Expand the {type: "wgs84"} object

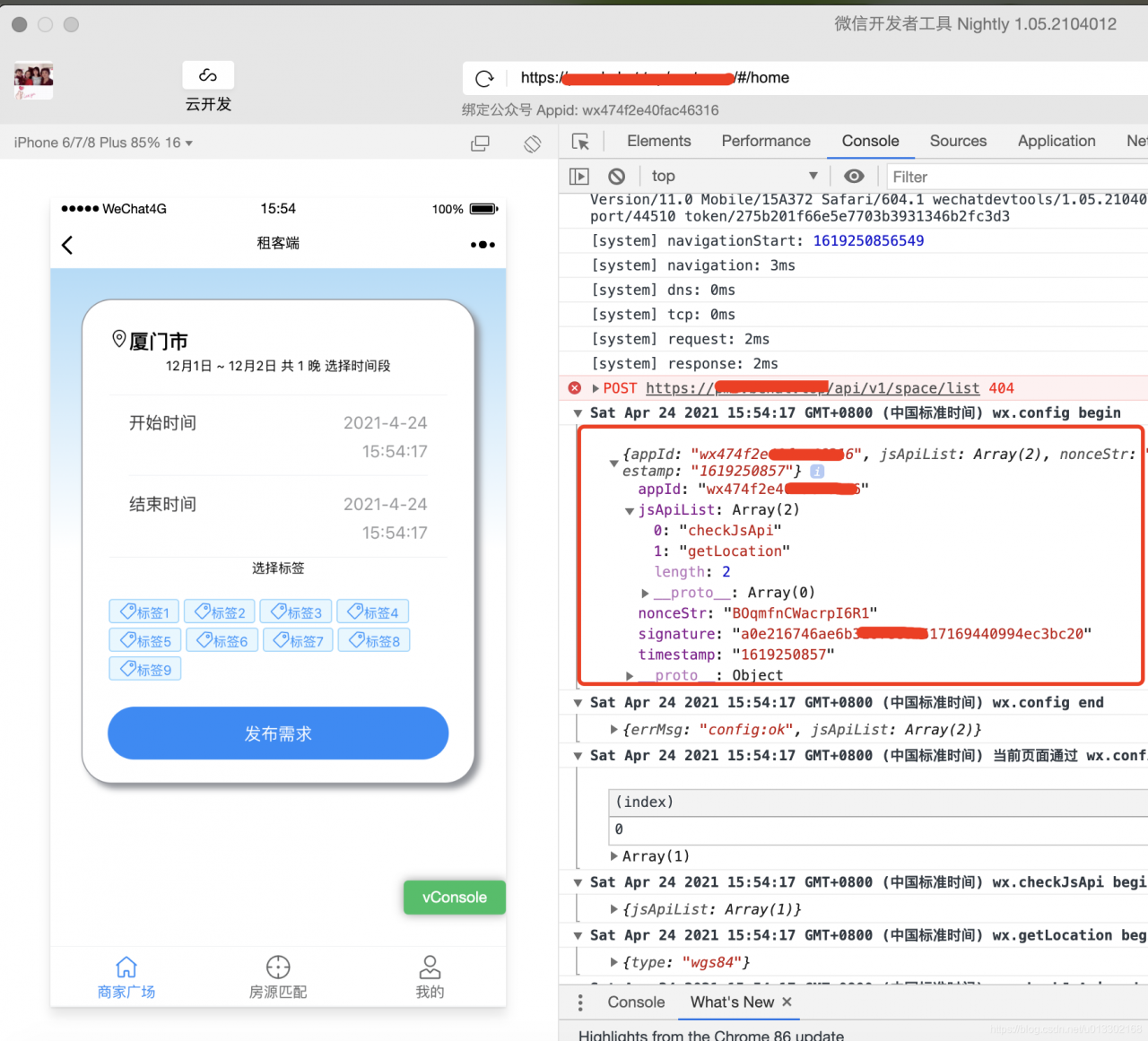click(x=613, y=962)
